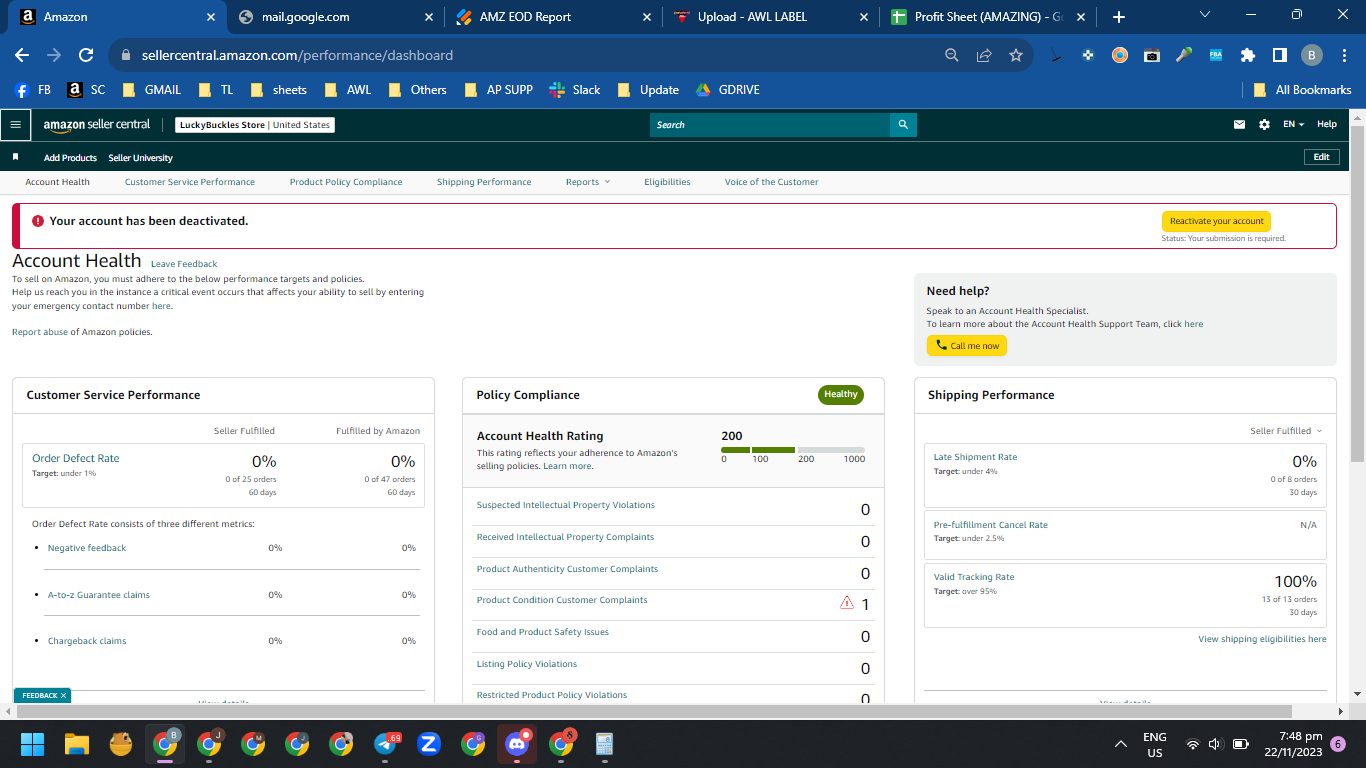
Task: Open the Calculator from the taskbar
Action: (604, 744)
